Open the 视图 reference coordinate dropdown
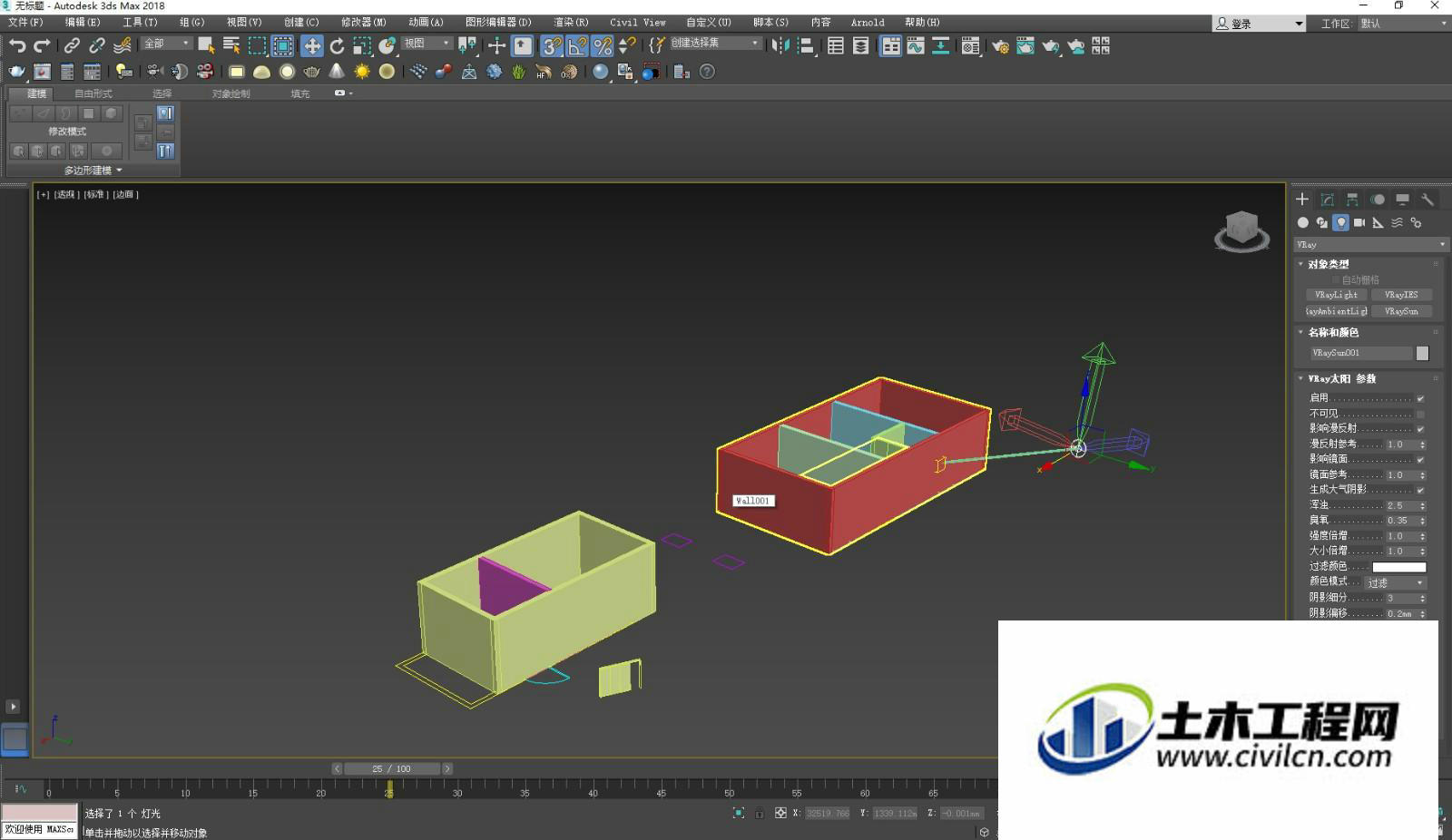 pyautogui.click(x=427, y=44)
